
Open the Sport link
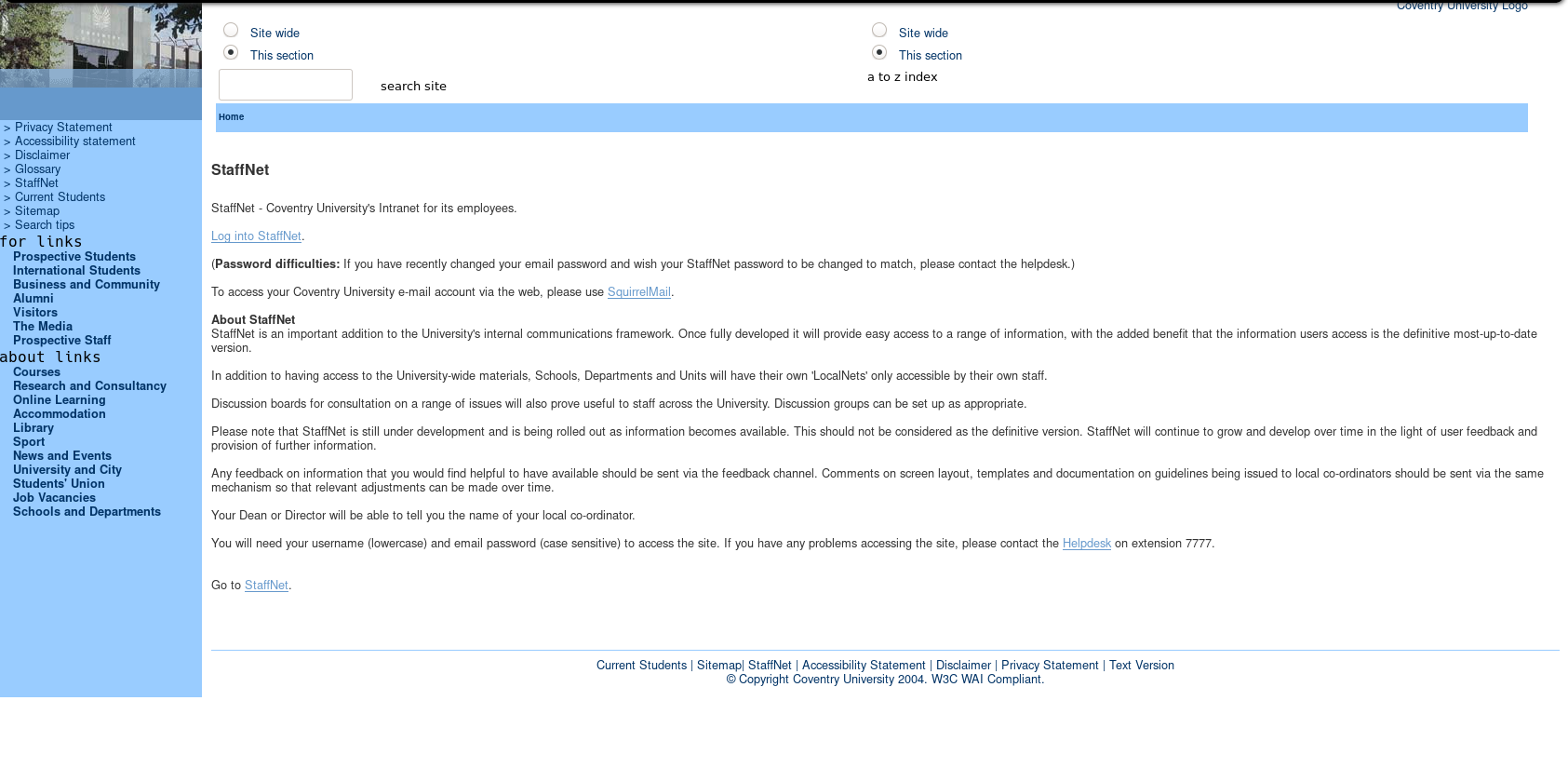[x=29, y=442]
